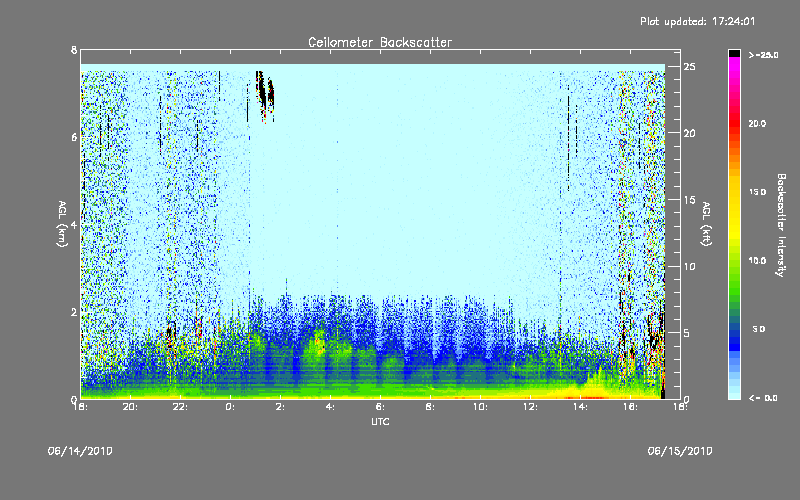Click the '20' kft tick on right axis
Viewport: 800px width, 500px height.
689,133
